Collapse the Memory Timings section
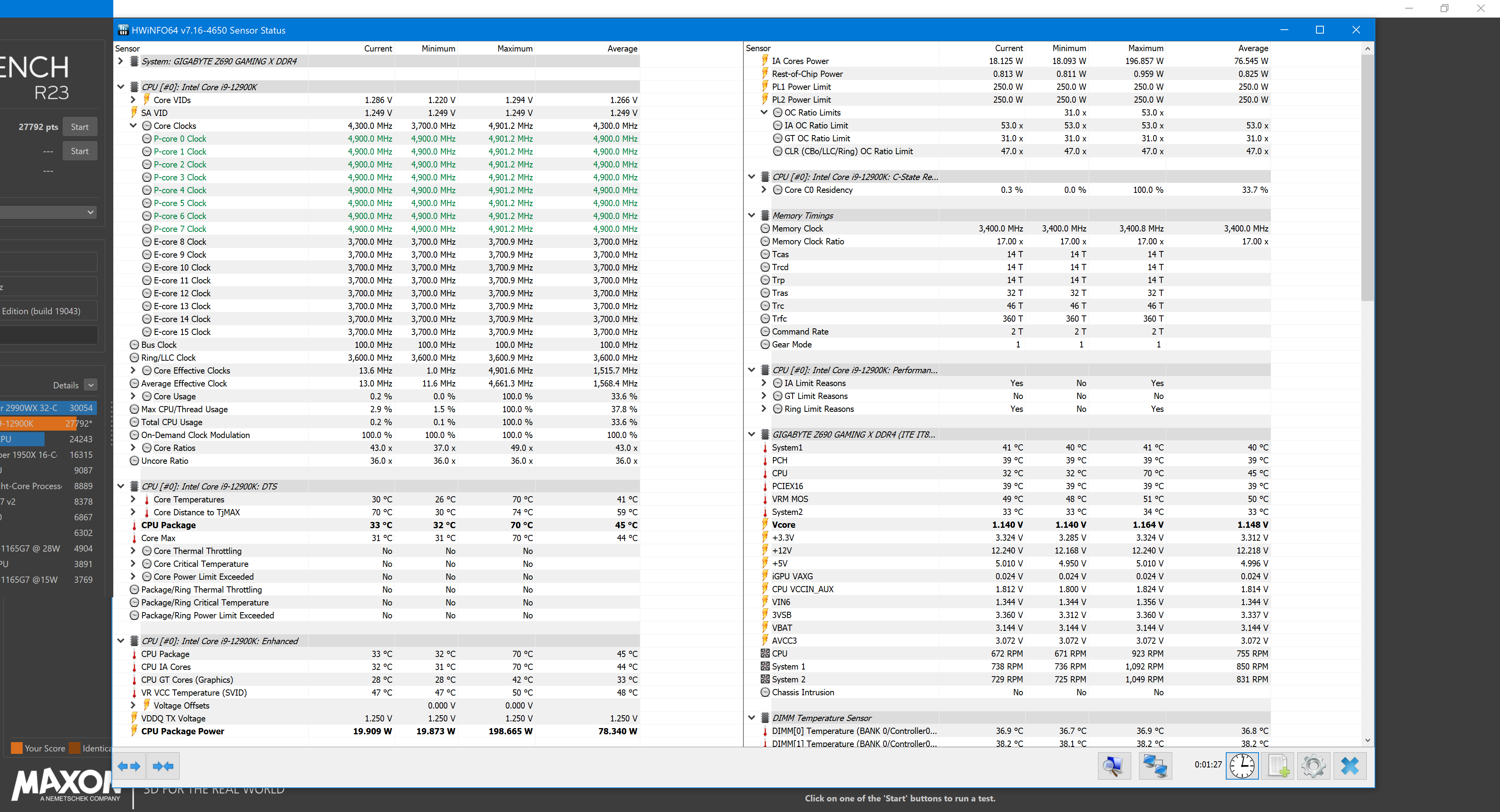 (x=751, y=215)
